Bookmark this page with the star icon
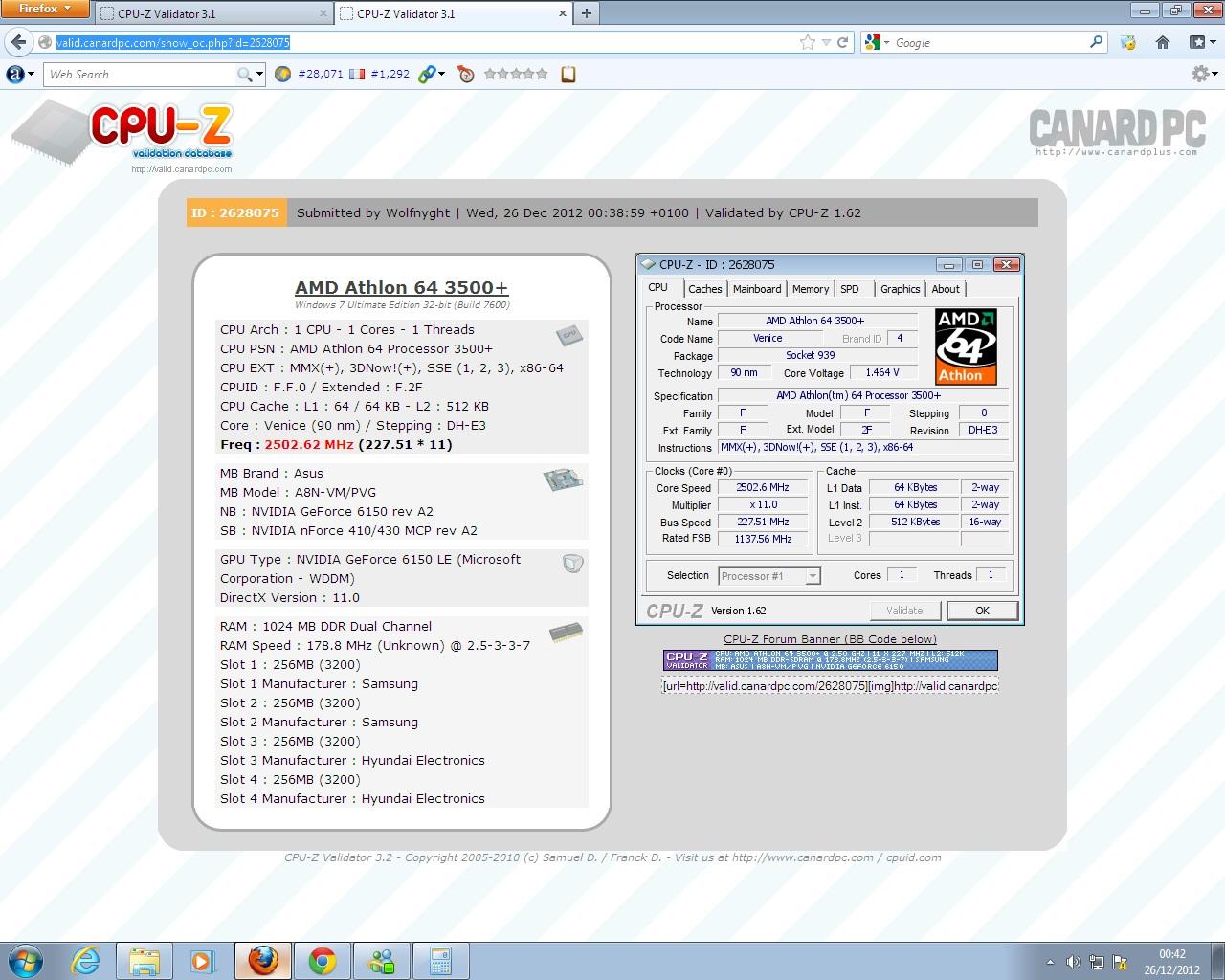This screenshot has height=980, width=1225. tap(808, 42)
